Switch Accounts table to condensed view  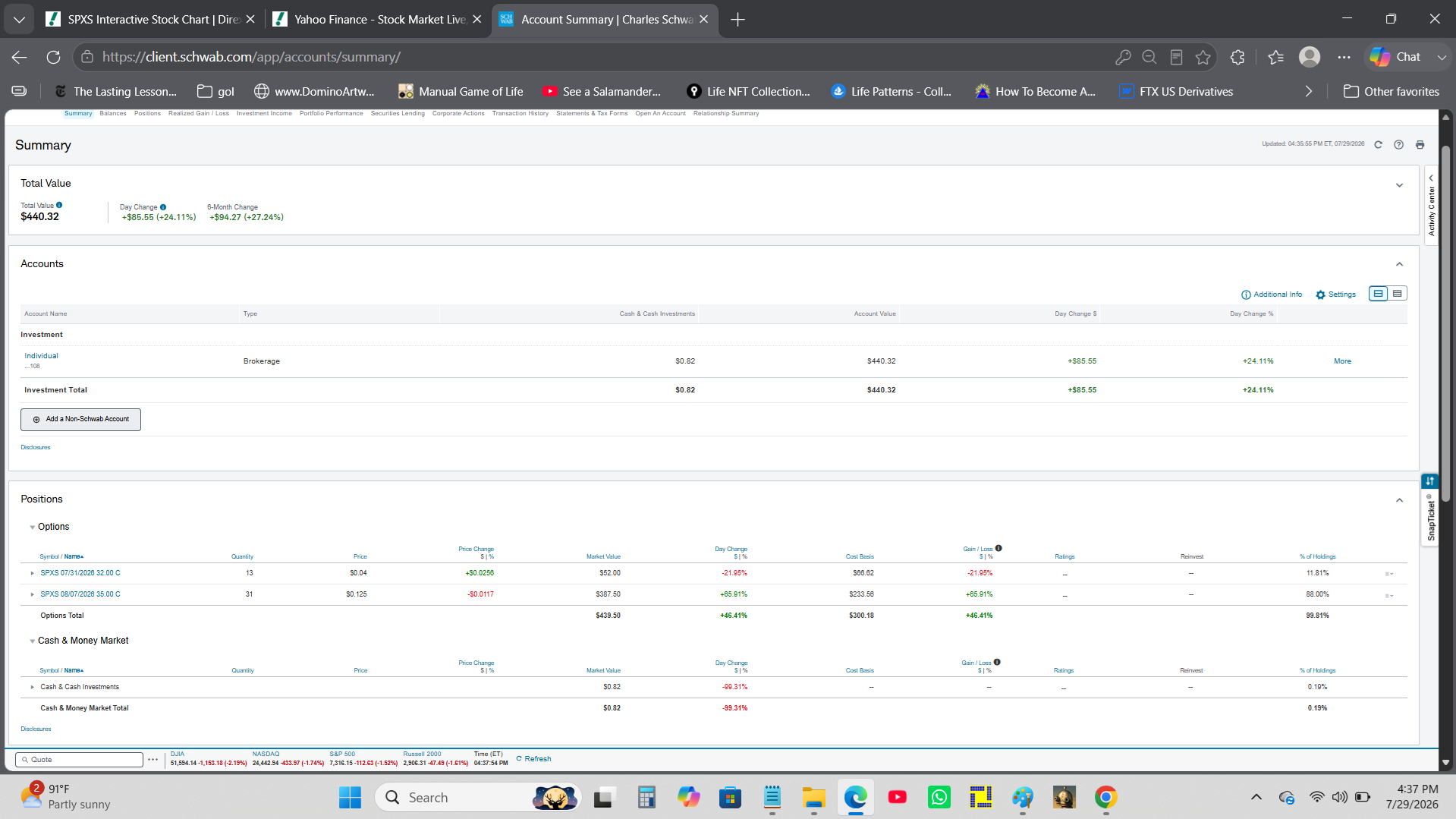tap(1397, 294)
